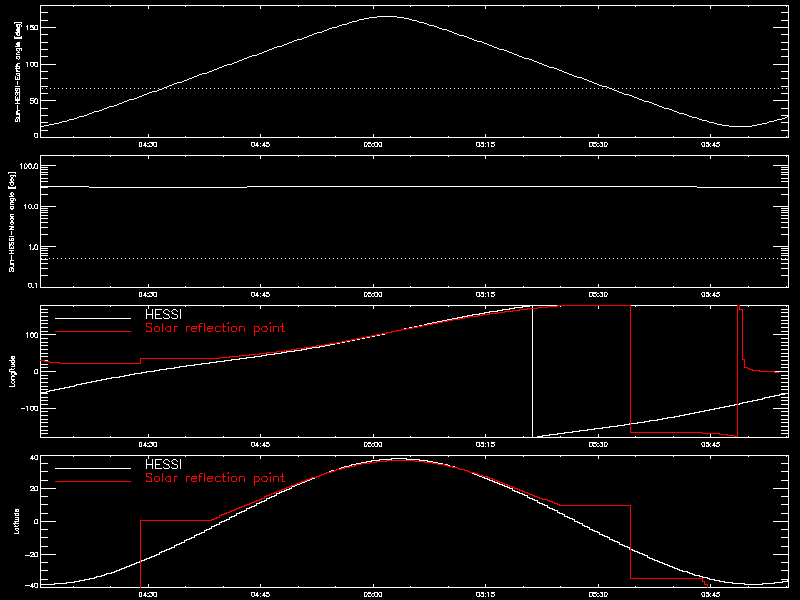The width and height of the screenshot is (800, 600).
Task: Click the '10.0' tick on Moon angle axis
Action: tap(31, 207)
